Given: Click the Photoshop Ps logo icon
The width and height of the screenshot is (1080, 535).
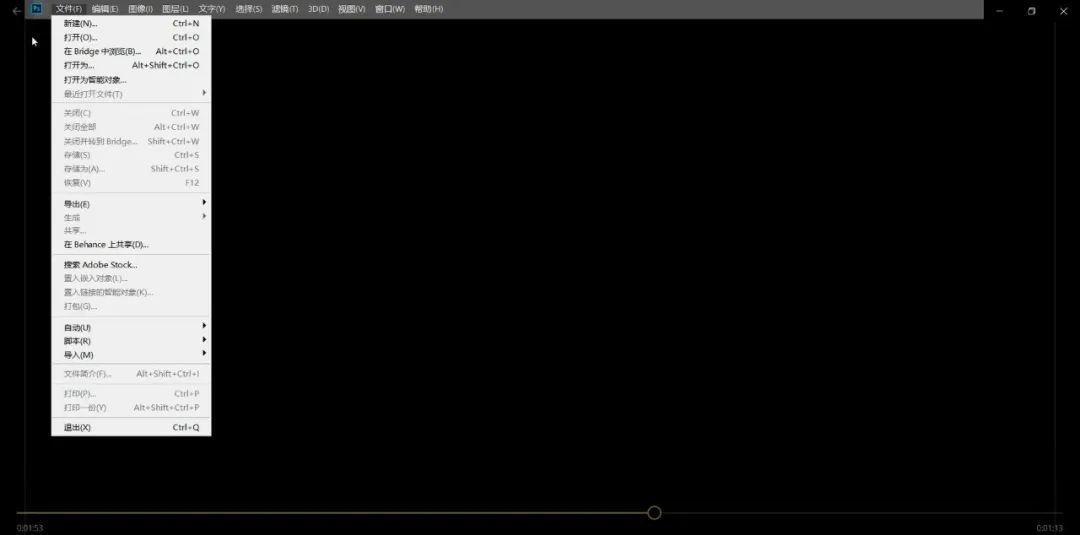Looking at the screenshot, I should tap(37, 9).
